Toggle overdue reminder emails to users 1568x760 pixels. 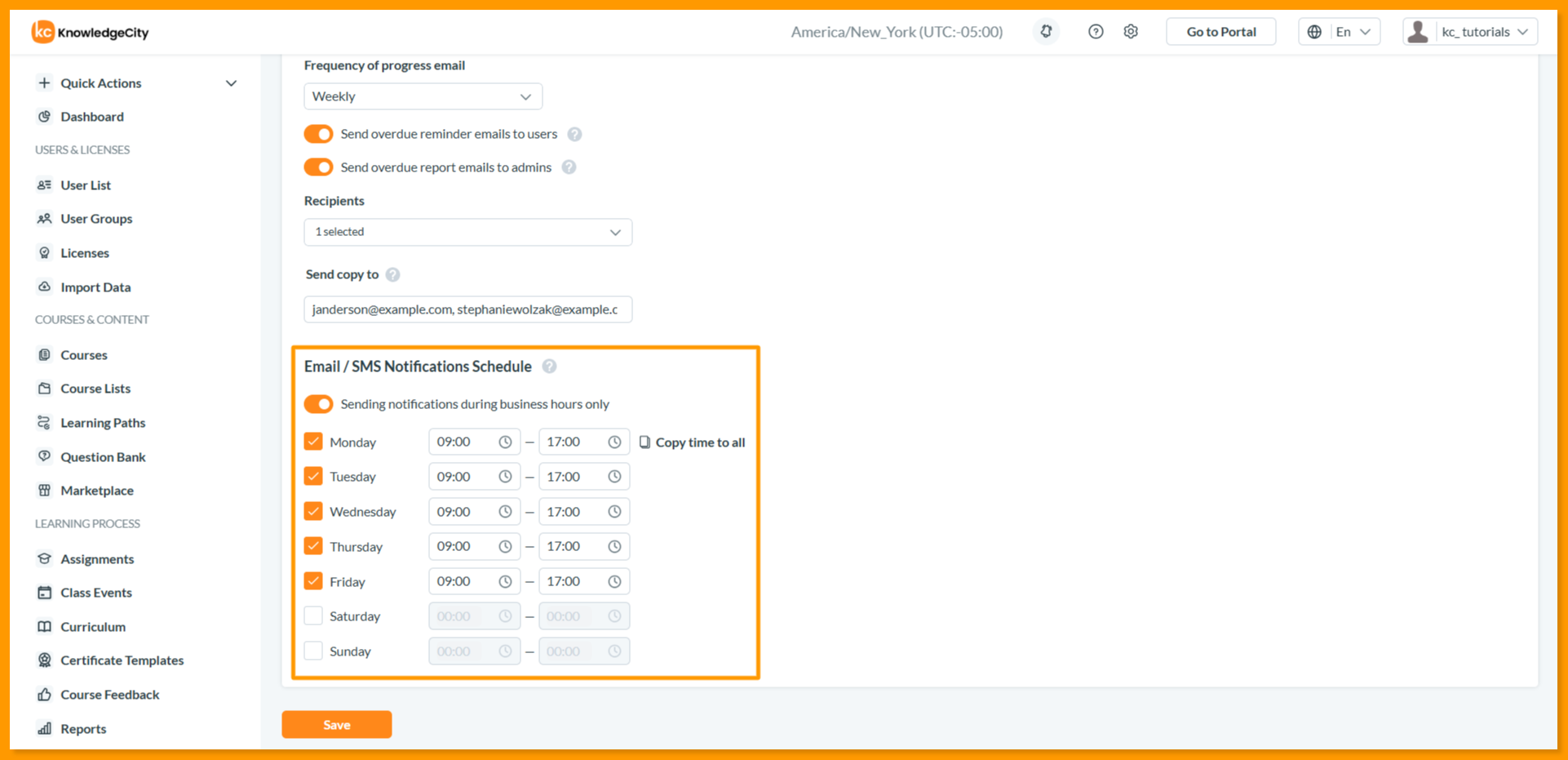pos(318,134)
